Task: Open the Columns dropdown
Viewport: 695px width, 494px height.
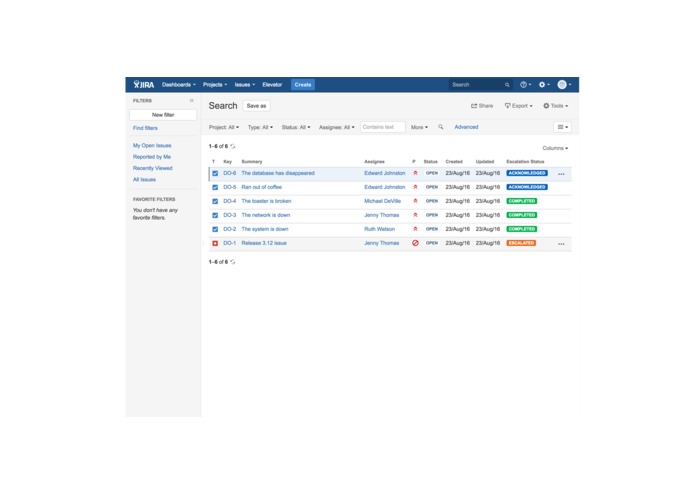Action: tap(555, 148)
